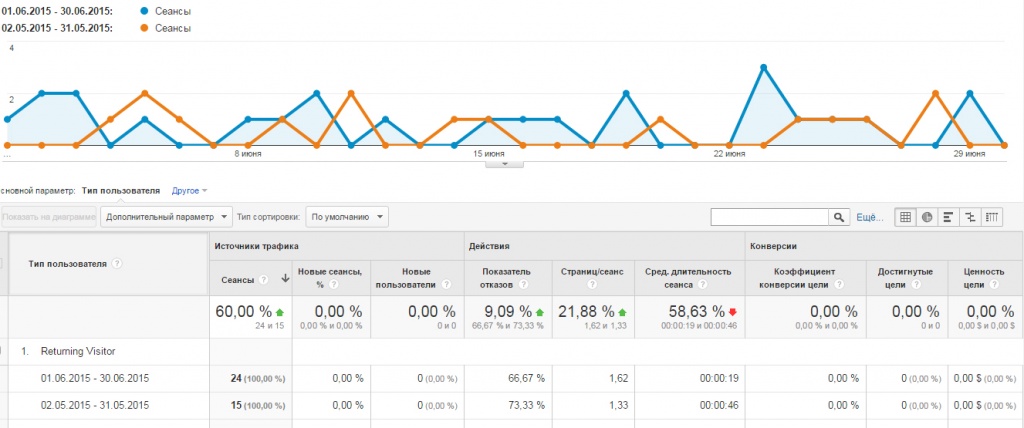Open help icon for Сред. длительность сеанса
The width and height of the screenshot is (1024, 428).
coord(703,284)
